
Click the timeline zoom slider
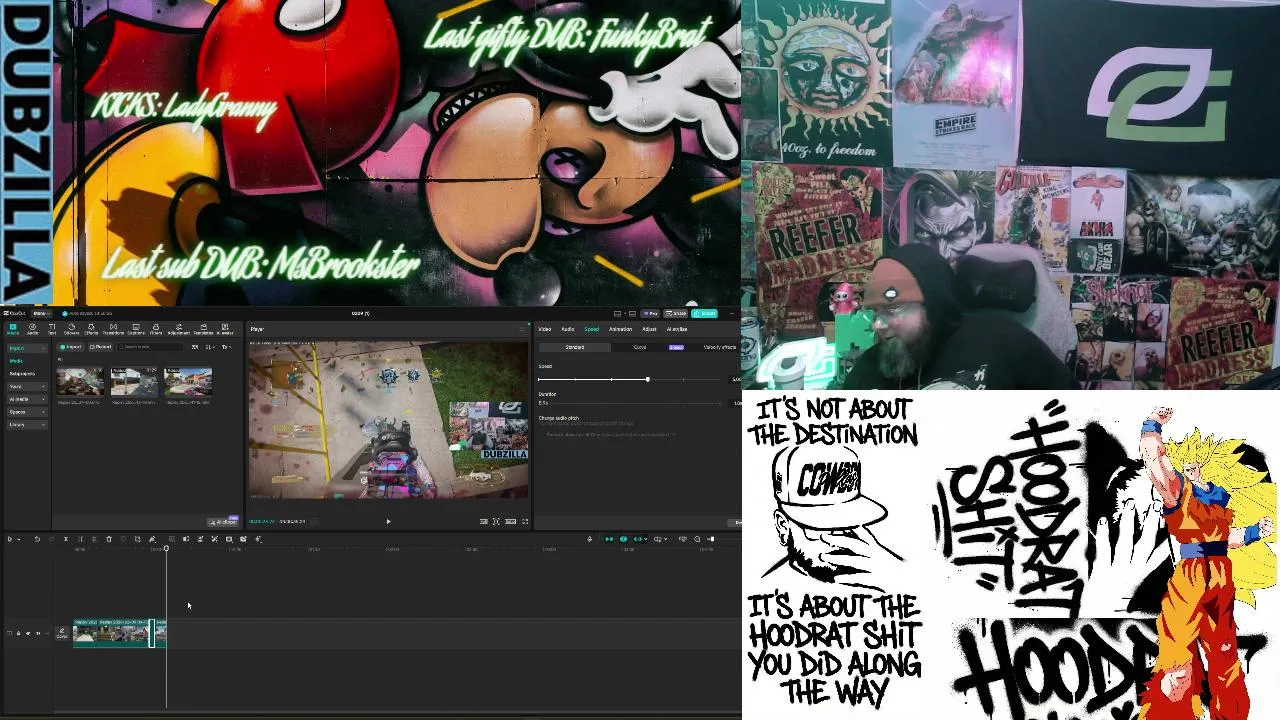(711, 539)
